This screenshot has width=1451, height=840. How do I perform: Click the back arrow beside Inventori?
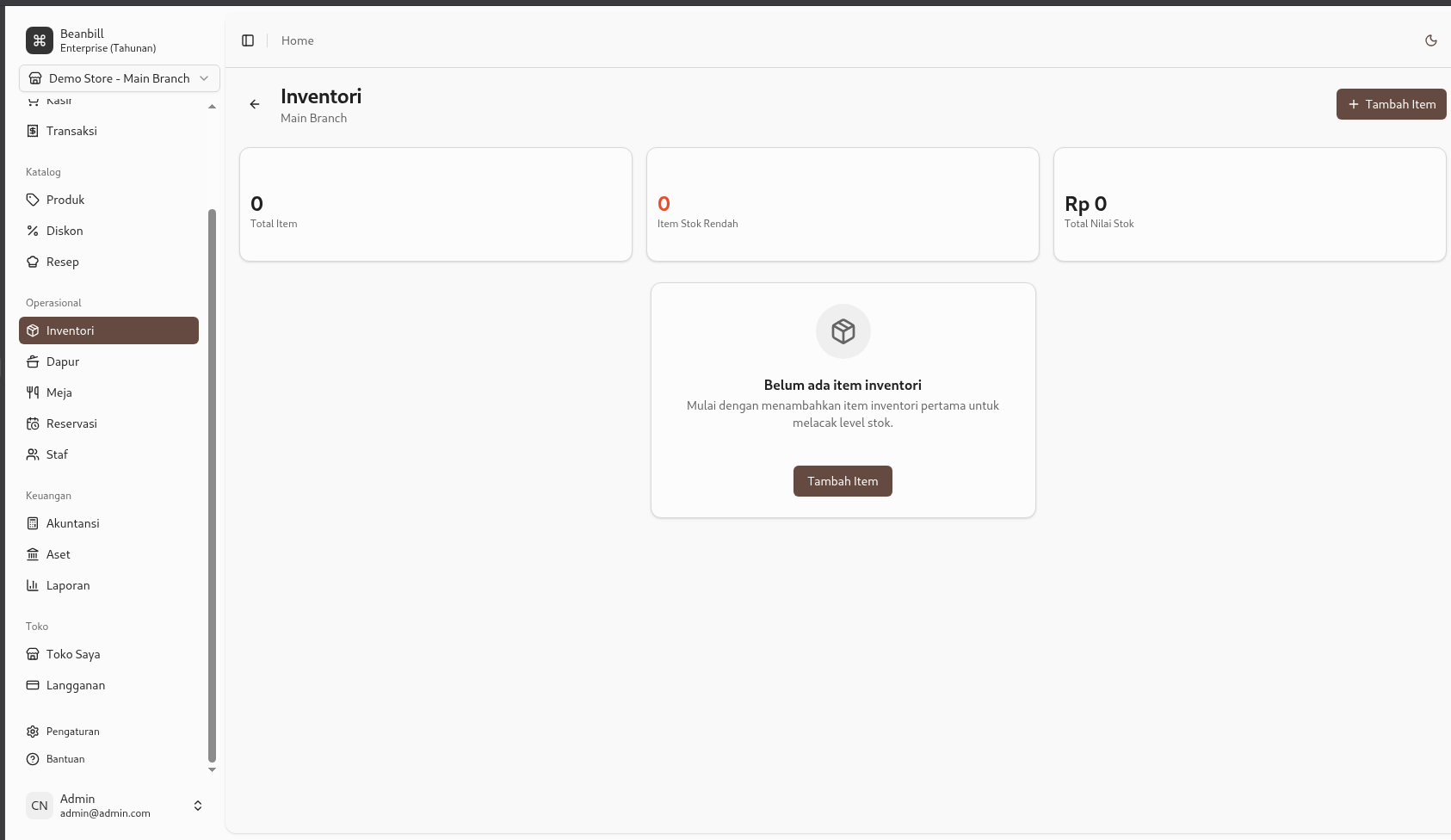[255, 104]
